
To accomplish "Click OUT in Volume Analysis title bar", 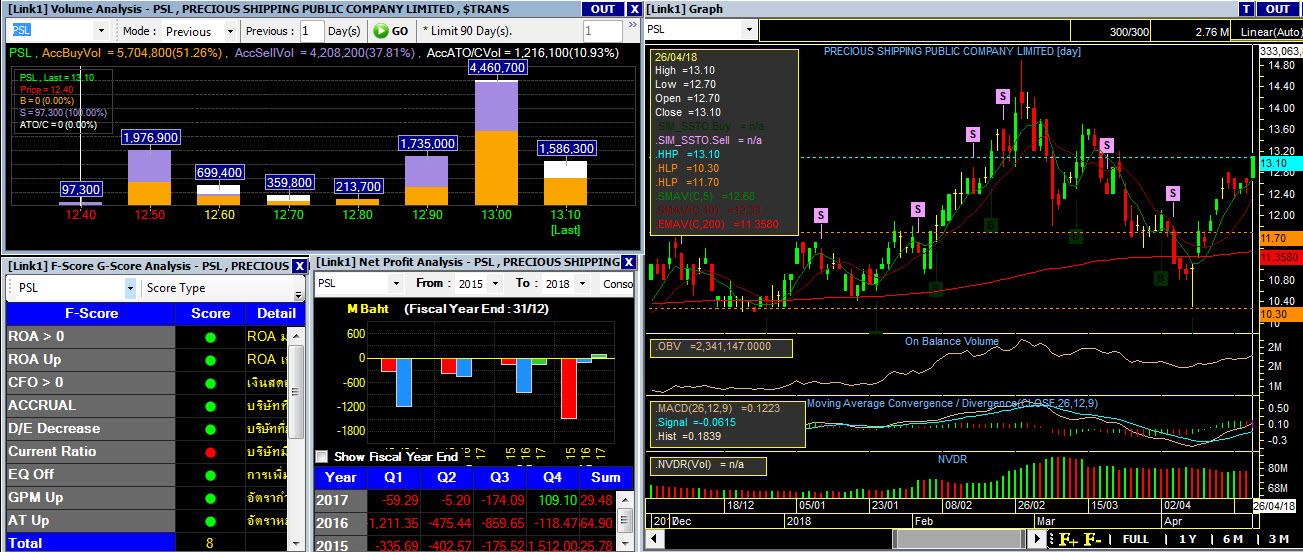I will point(601,9).
